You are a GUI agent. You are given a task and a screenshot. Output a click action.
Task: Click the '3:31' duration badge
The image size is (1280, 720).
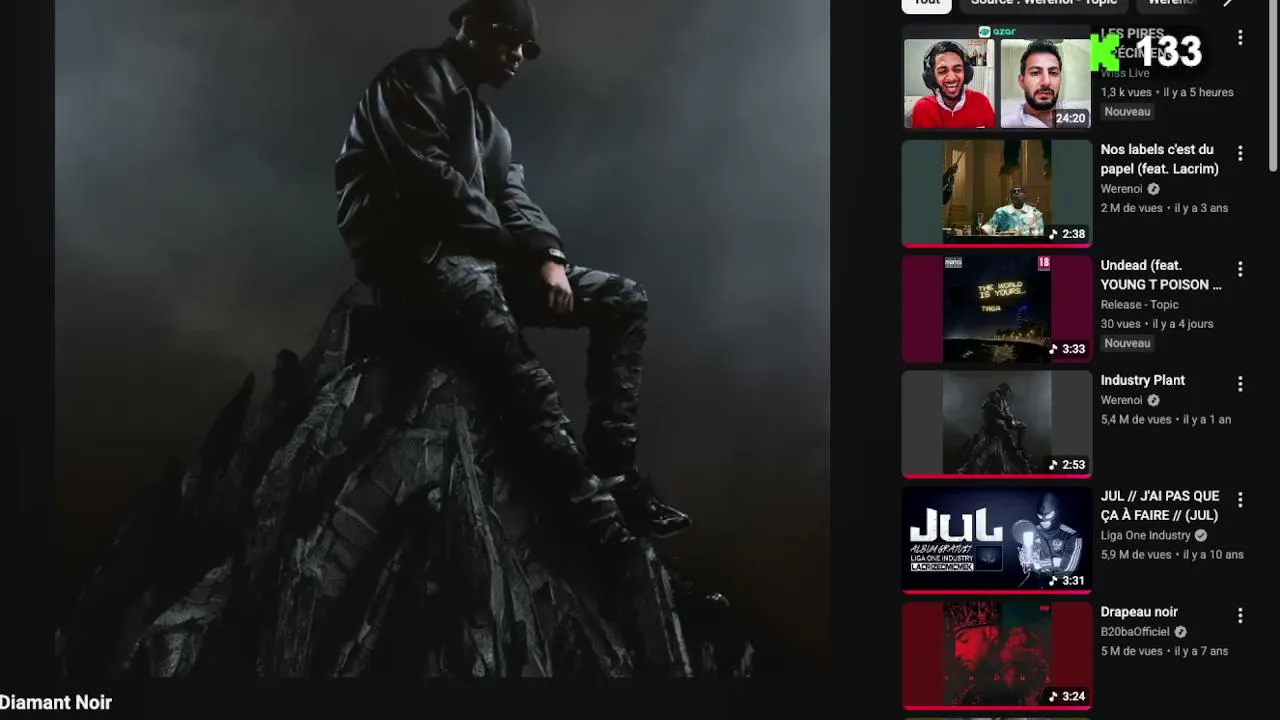pyautogui.click(x=1067, y=580)
